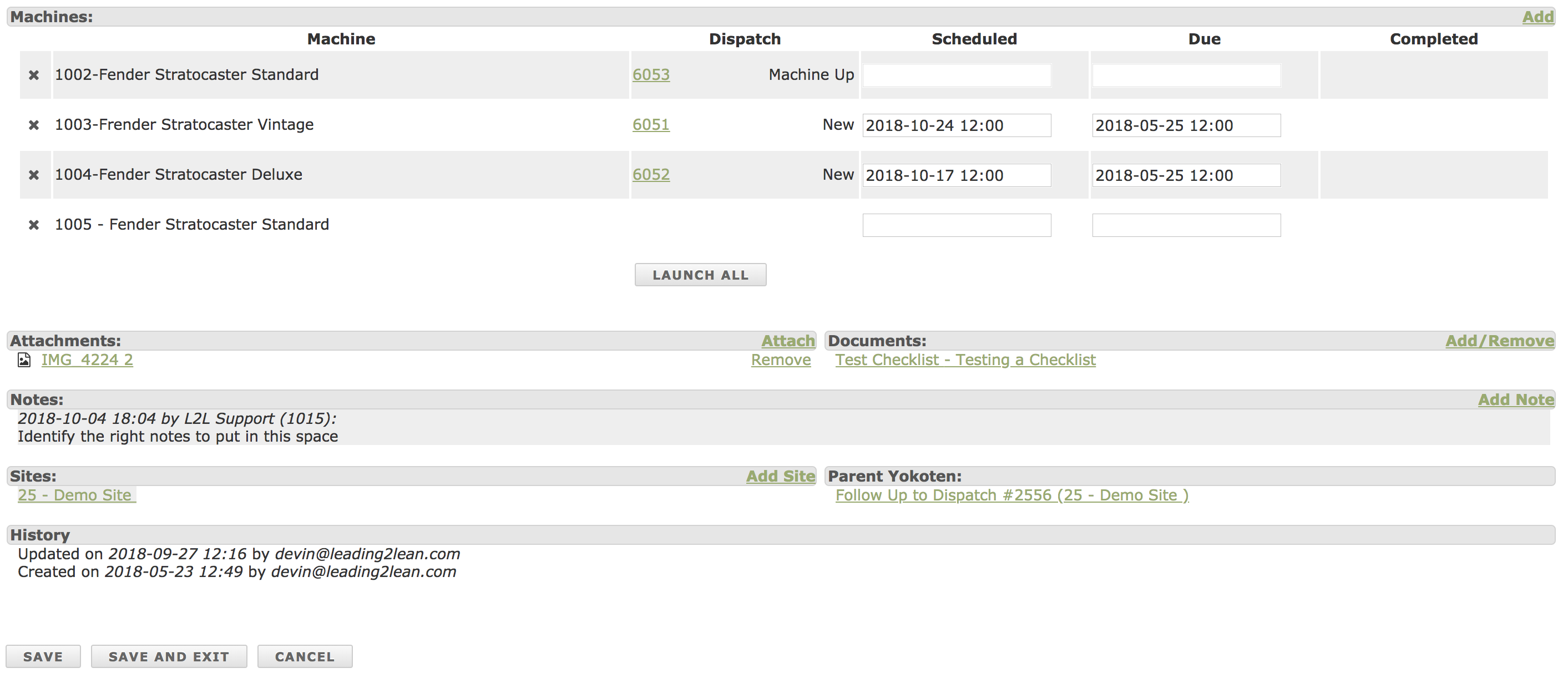Remove machine 1003-Frender Stratocaster Vintage with X icon

pyautogui.click(x=34, y=125)
